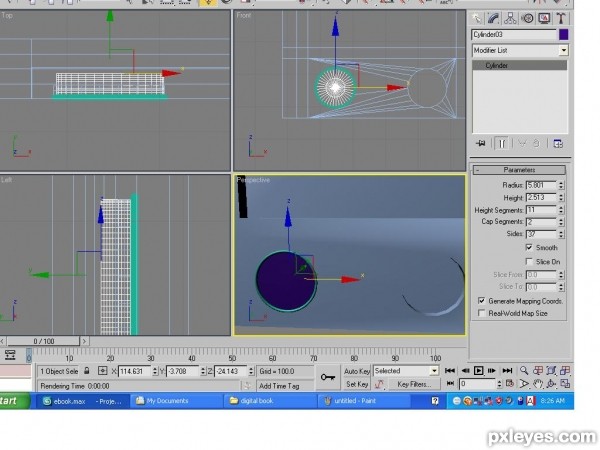Toggle absolute transform type-in mode icon

103,371
